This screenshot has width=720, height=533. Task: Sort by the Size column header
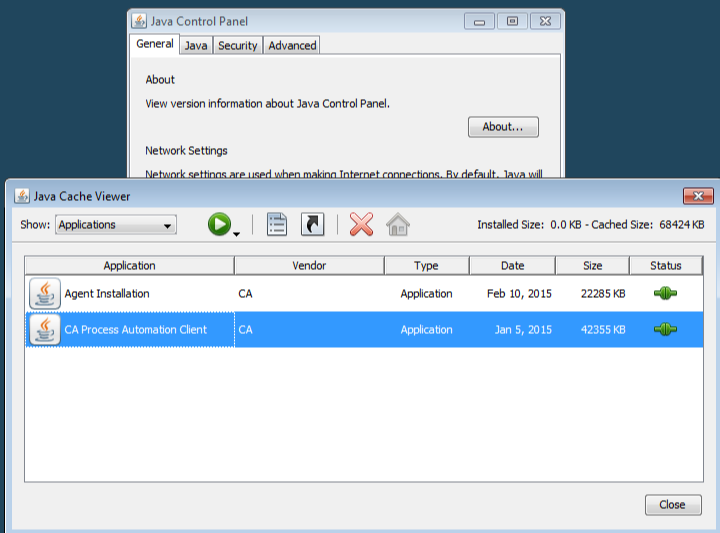[592, 266]
